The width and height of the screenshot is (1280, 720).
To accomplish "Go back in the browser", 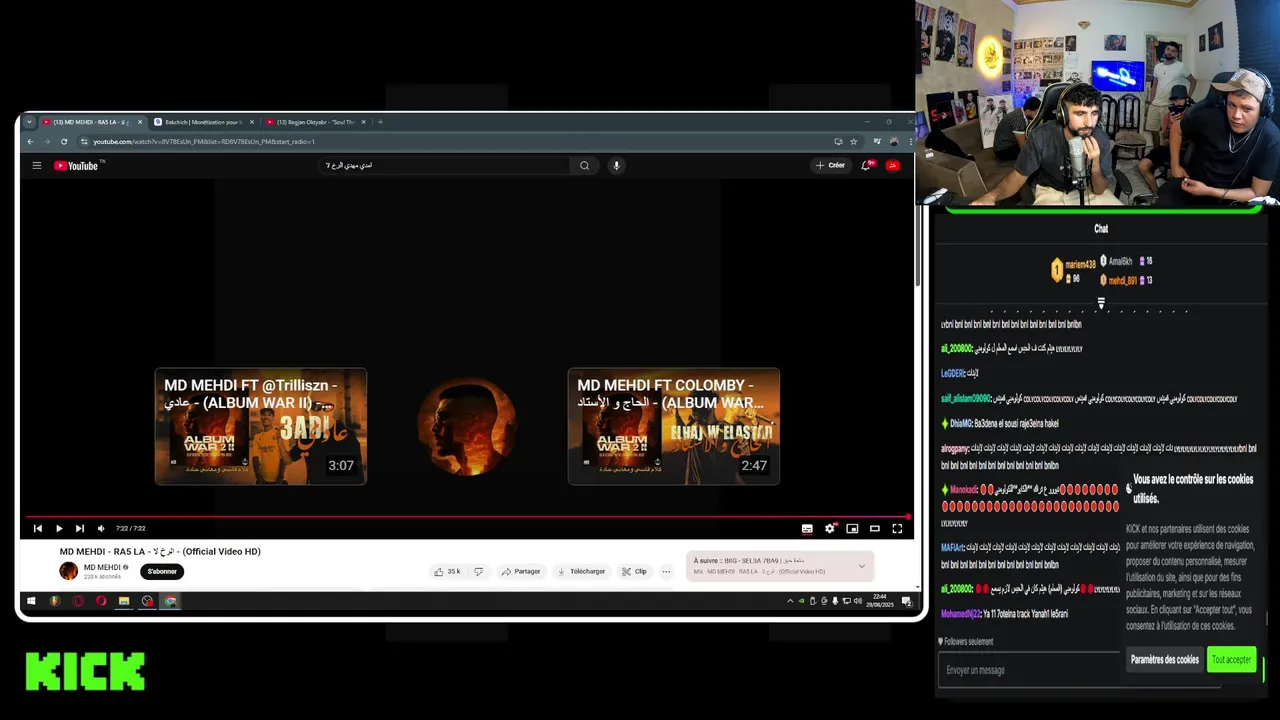I will pos(30,142).
